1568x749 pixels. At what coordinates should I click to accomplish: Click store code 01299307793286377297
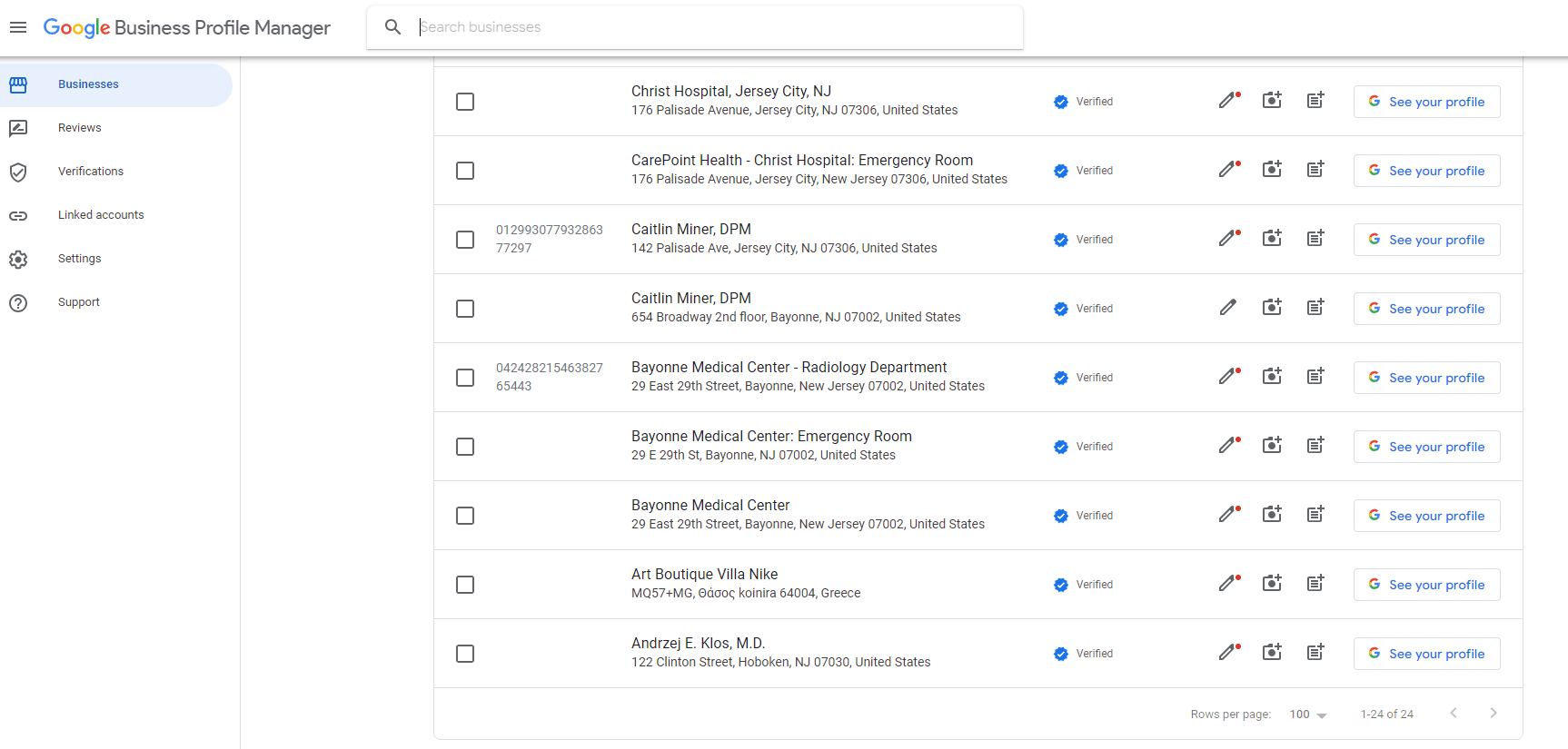click(550, 239)
